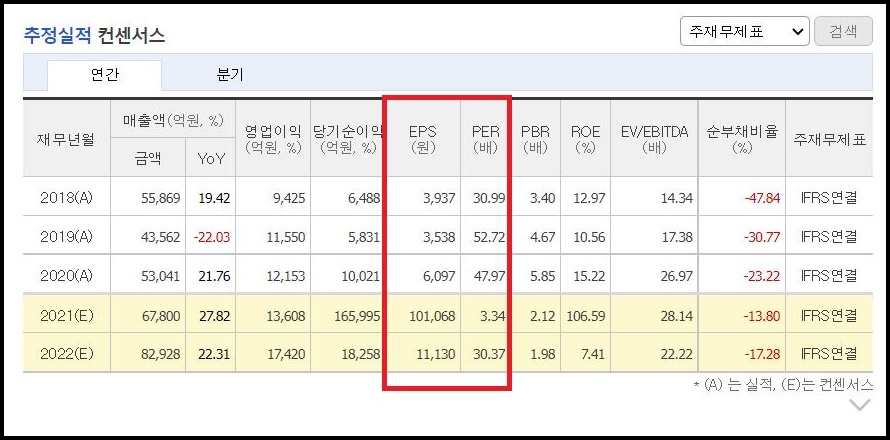The image size is (890, 440).
Task: Click net income value 10,021
Action: 360,276
